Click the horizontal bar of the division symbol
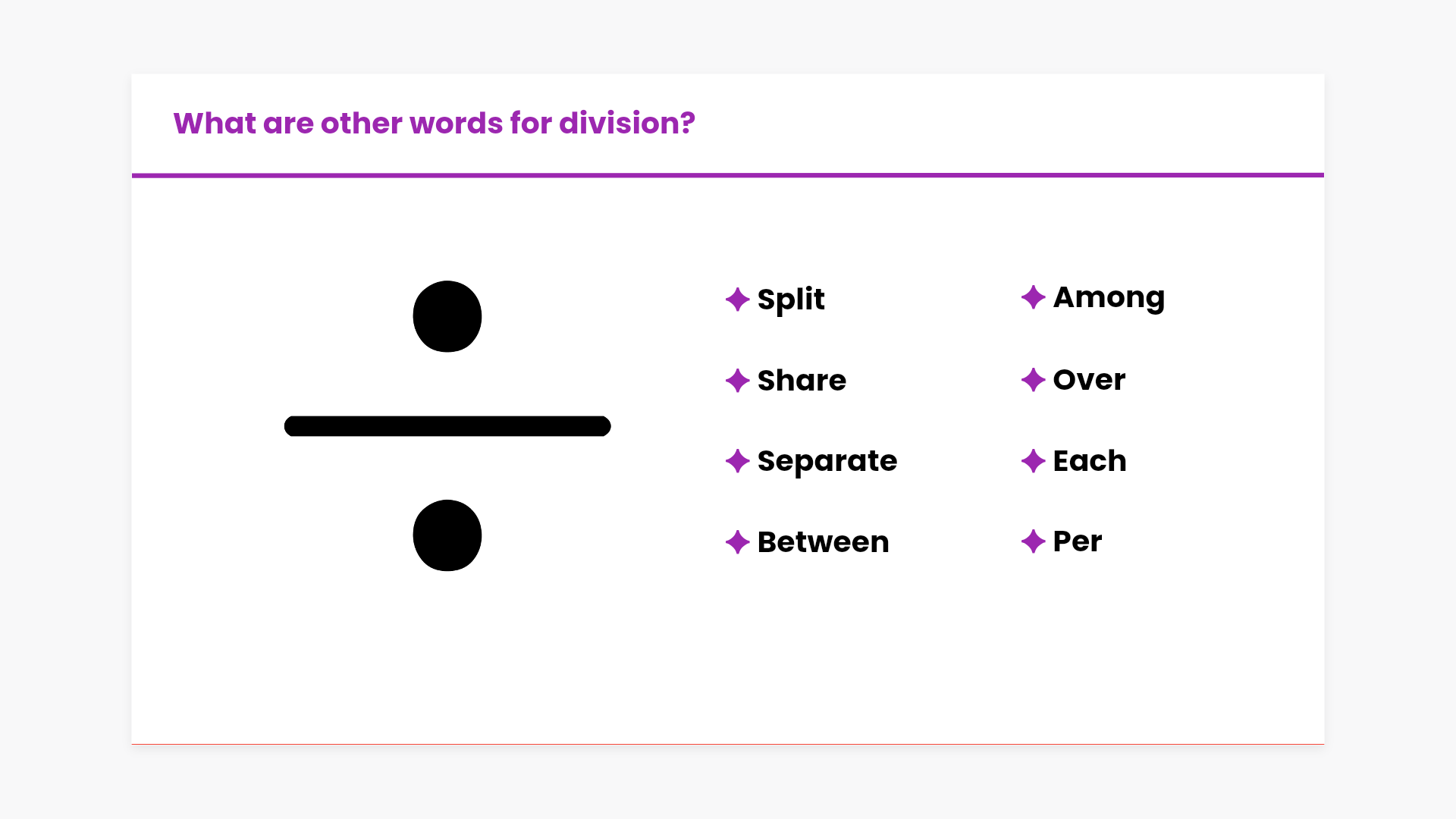The height and width of the screenshot is (819, 1456). 447,426
